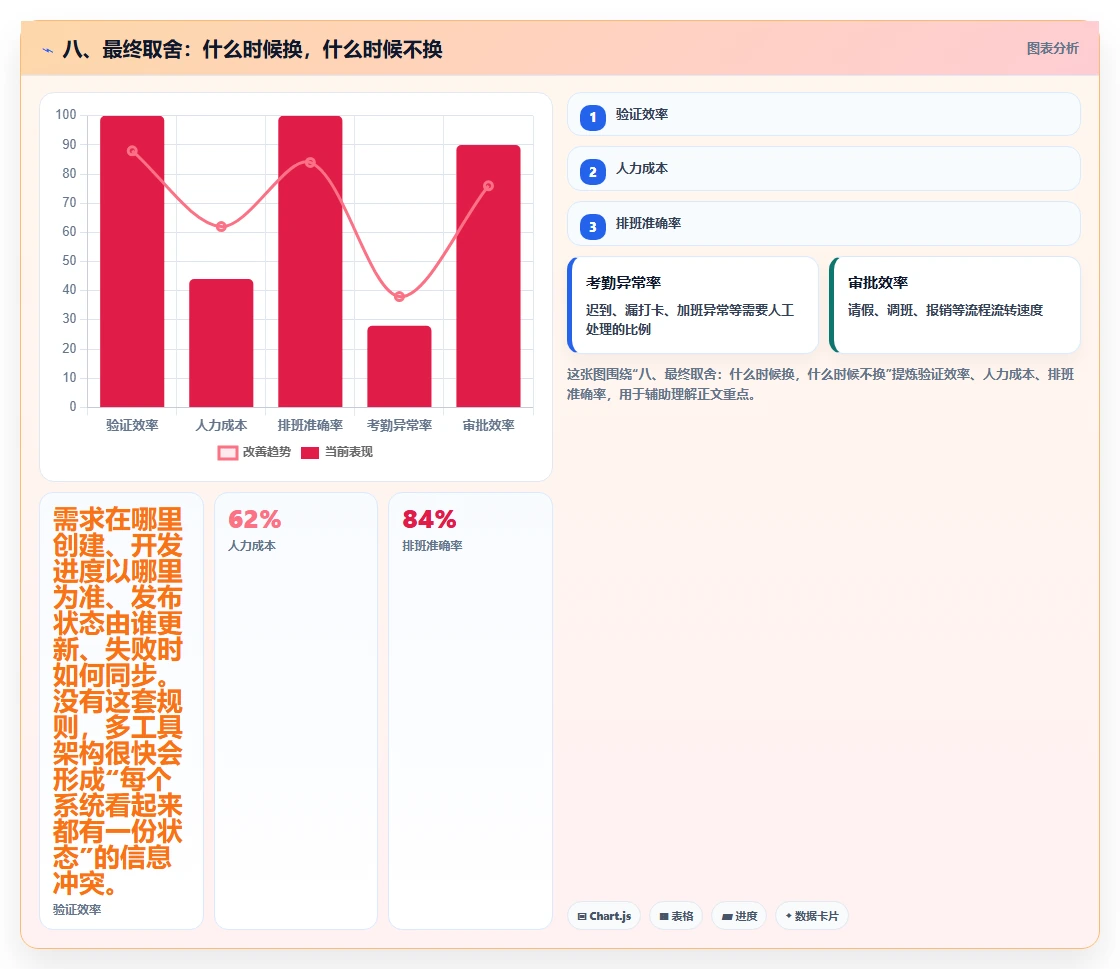Click the 人力成本 x-axis label
1120x969 pixels.
tap(221, 426)
